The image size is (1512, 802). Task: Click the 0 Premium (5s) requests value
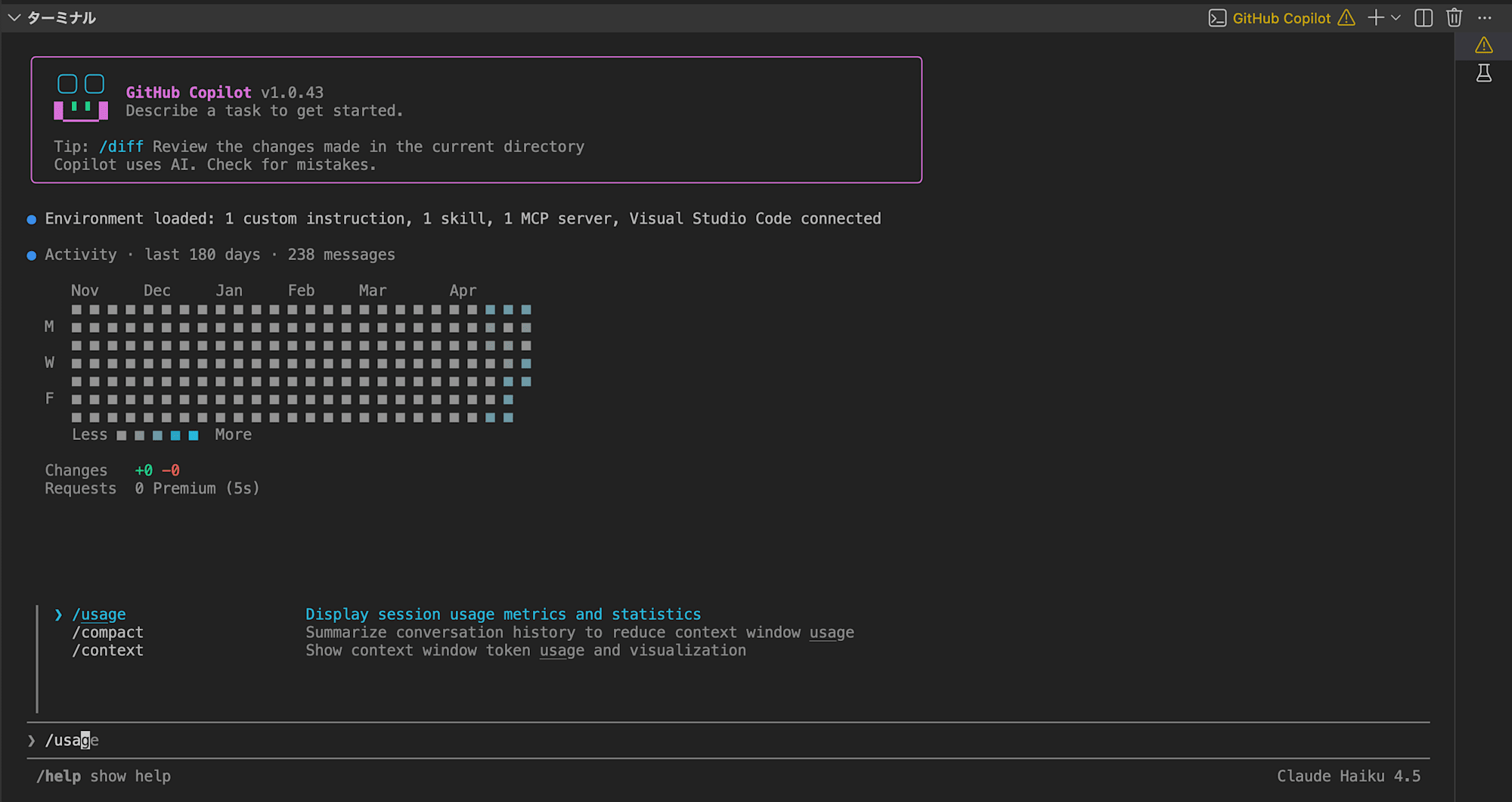197,488
